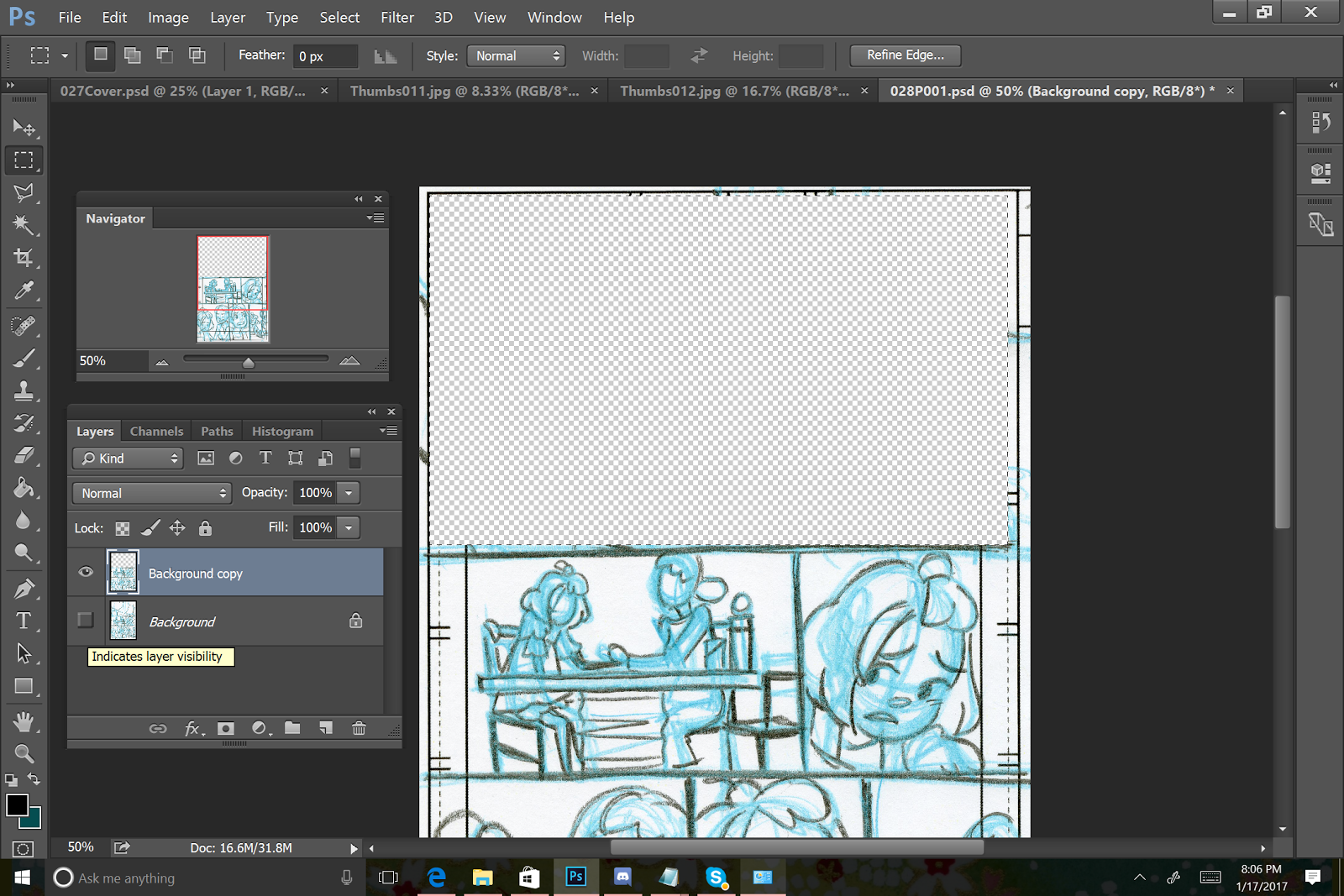Open the Layers panel flyout menu
The width and height of the screenshot is (1344, 896).
click(x=388, y=431)
